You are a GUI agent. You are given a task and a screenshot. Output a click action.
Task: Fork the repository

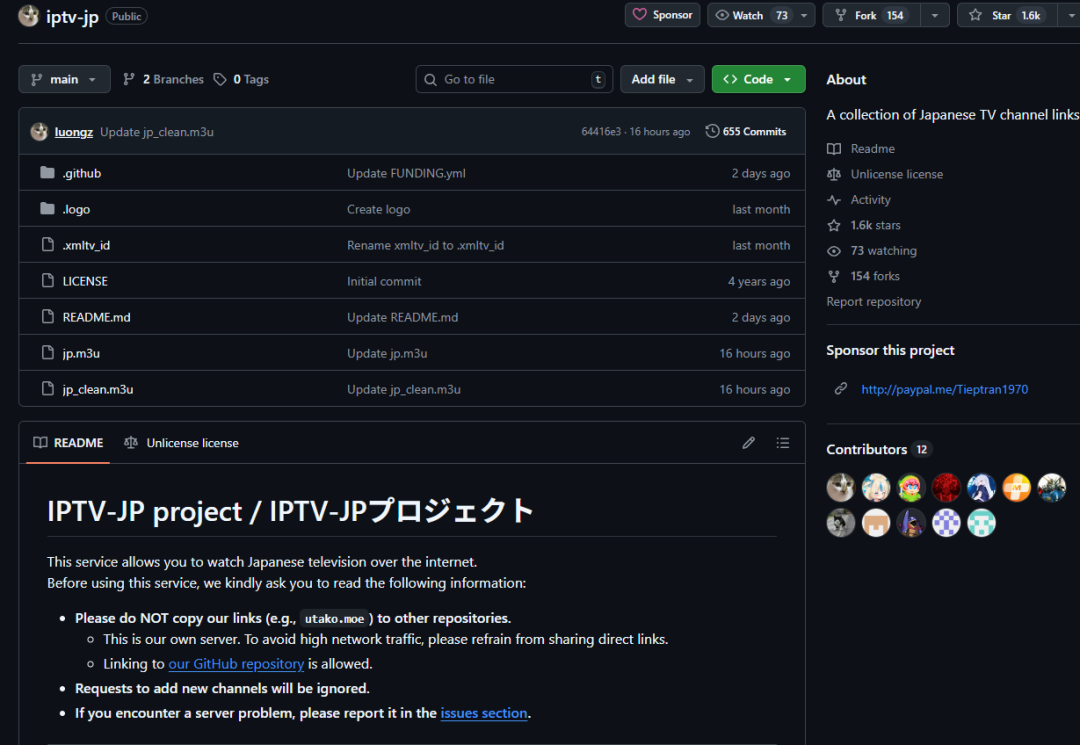(867, 15)
